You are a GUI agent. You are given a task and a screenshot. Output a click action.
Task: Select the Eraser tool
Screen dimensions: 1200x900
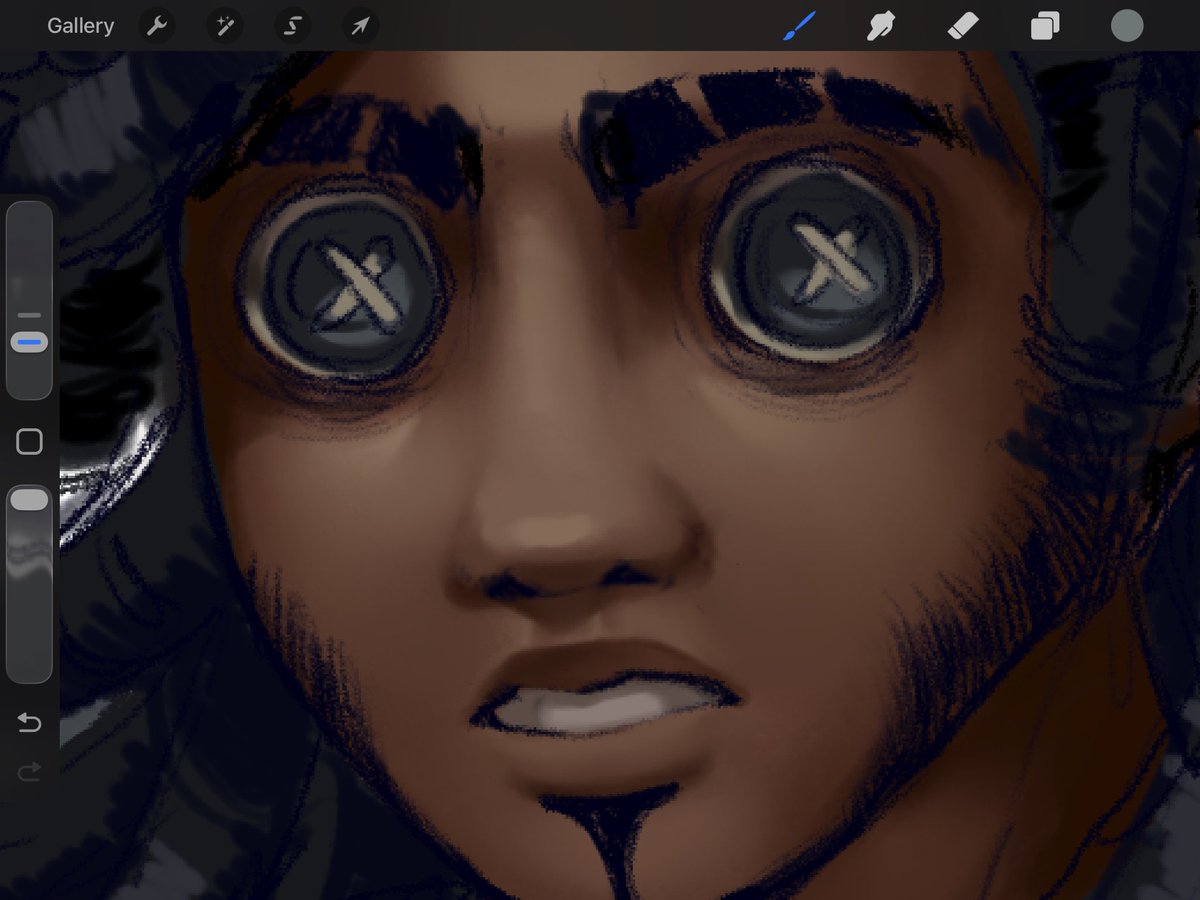pos(962,26)
